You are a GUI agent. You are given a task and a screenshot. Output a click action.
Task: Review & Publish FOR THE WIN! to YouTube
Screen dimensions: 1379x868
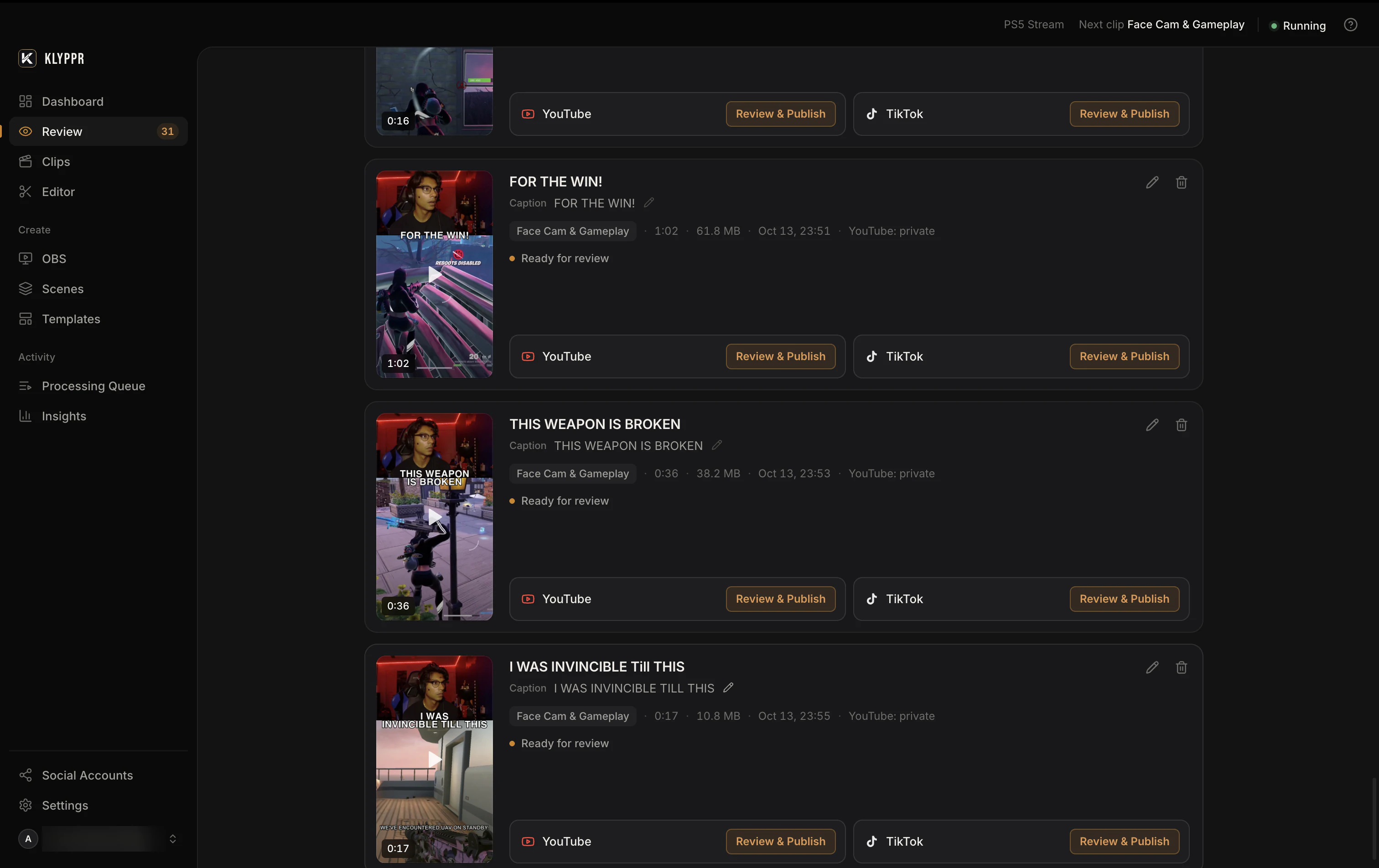tap(781, 356)
